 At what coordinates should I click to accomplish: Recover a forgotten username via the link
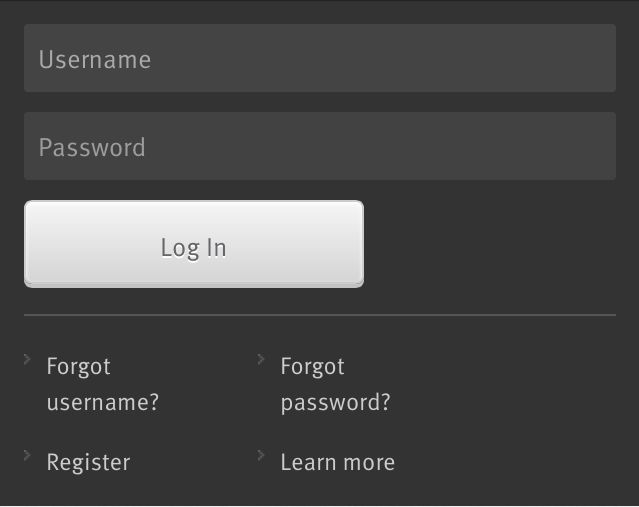tap(103, 384)
